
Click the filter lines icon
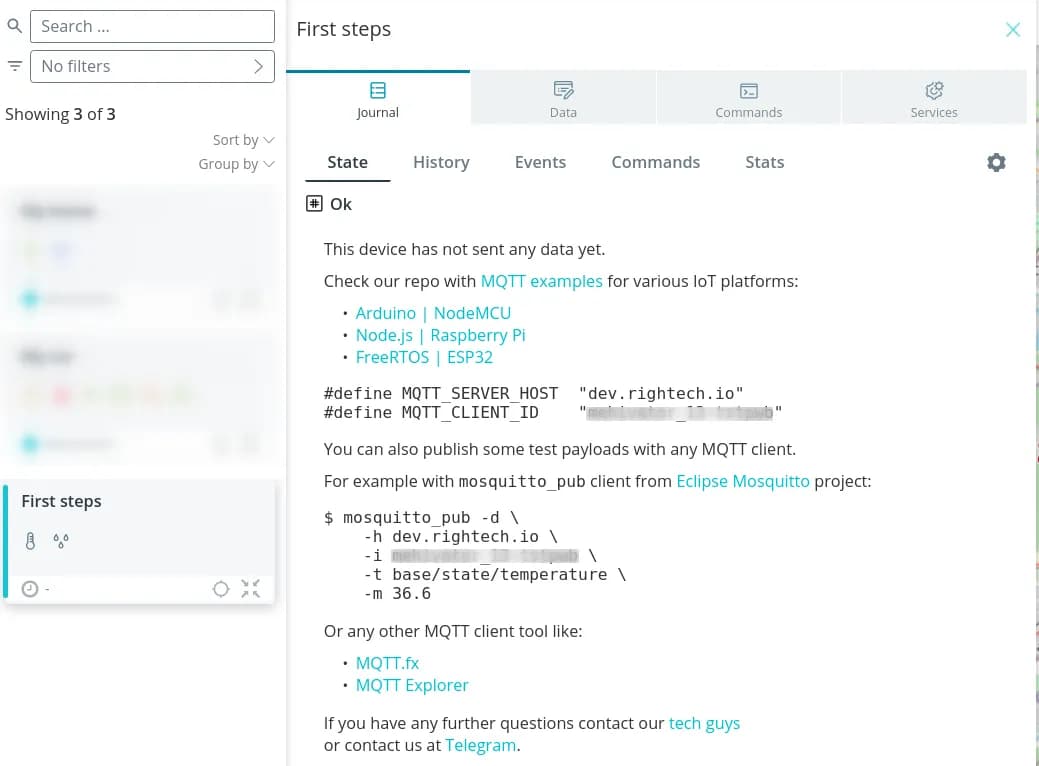pyautogui.click(x=15, y=66)
